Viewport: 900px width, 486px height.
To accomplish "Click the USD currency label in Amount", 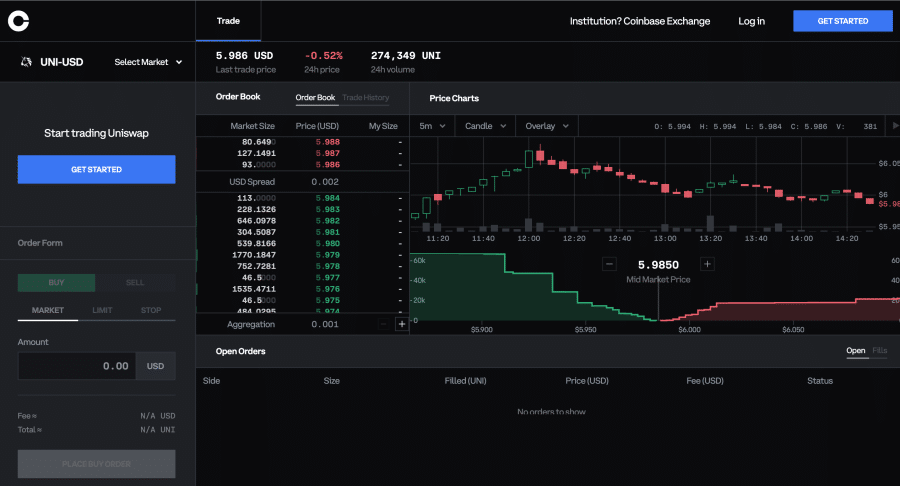I will click(156, 366).
